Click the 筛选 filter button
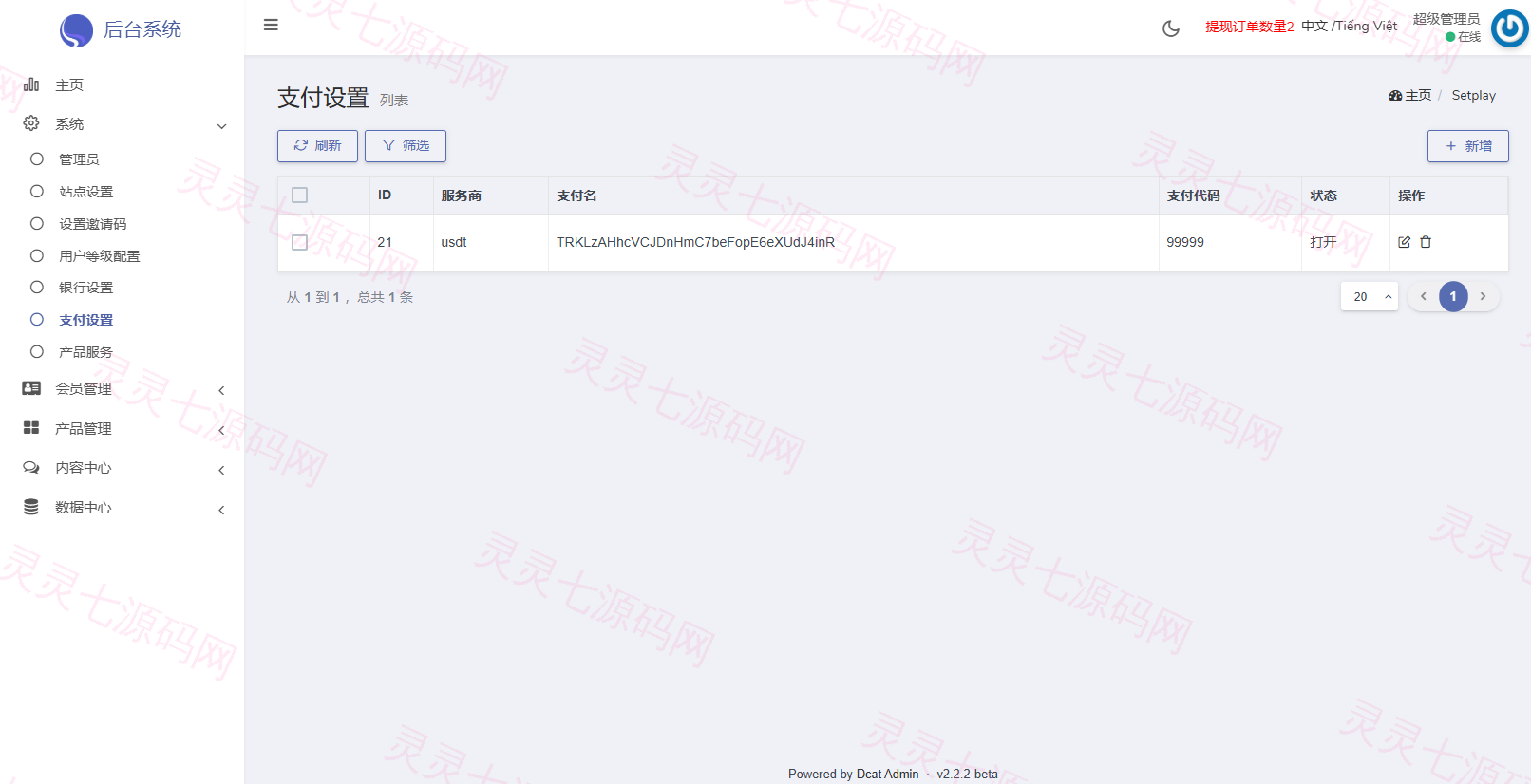Viewport: 1531px width, 784px height. [x=406, y=146]
